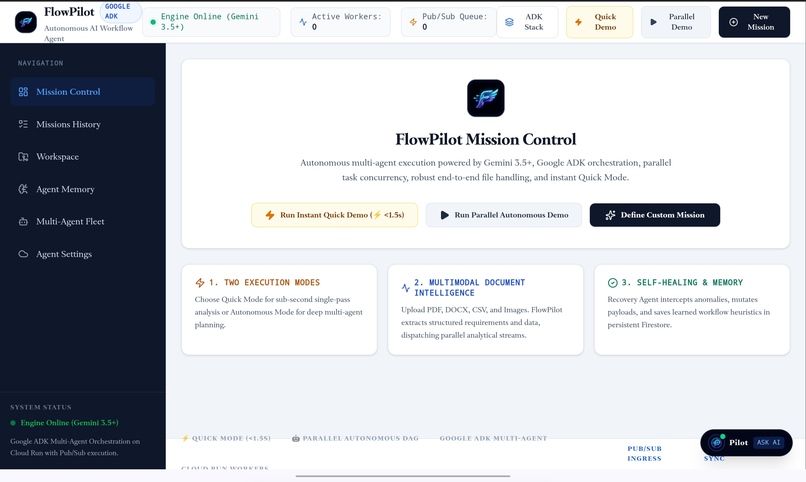Open Mission Control in sidebar
The height and width of the screenshot is (482, 806).
click(x=82, y=91)
